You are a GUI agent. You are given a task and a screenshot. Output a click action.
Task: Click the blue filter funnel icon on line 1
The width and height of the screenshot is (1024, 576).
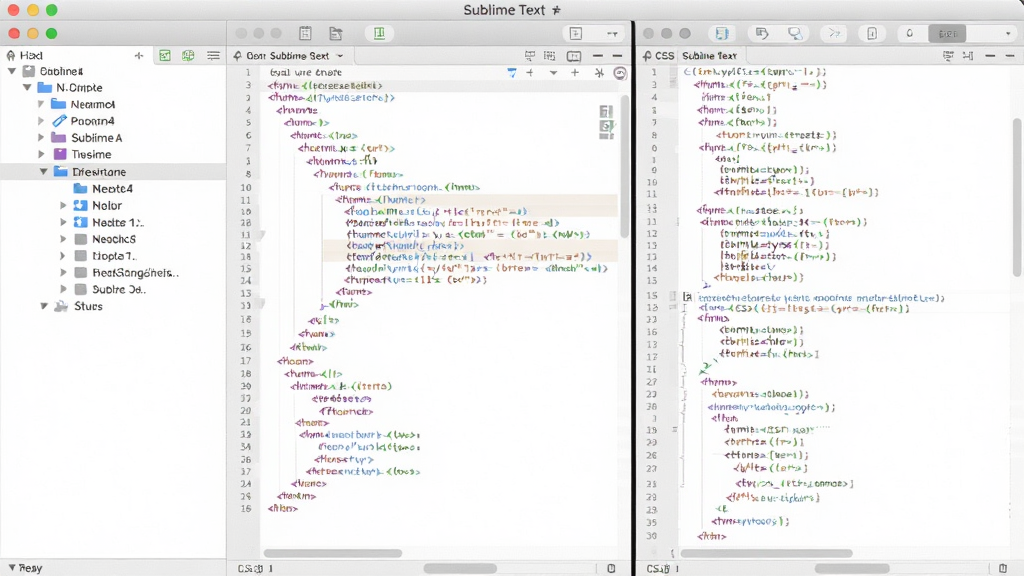512,72
